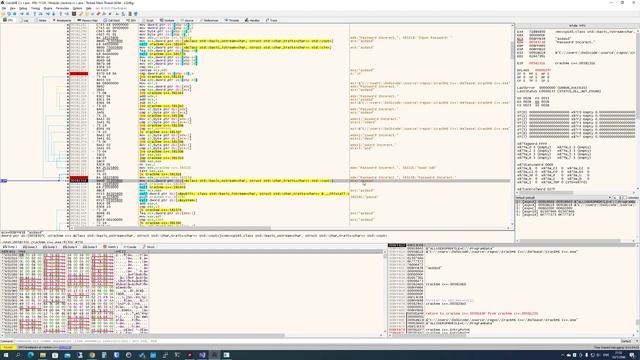This screenshot has height=360, width=640.
Task: Switch to the Symbols tab
Action: (x=167, y=20)
